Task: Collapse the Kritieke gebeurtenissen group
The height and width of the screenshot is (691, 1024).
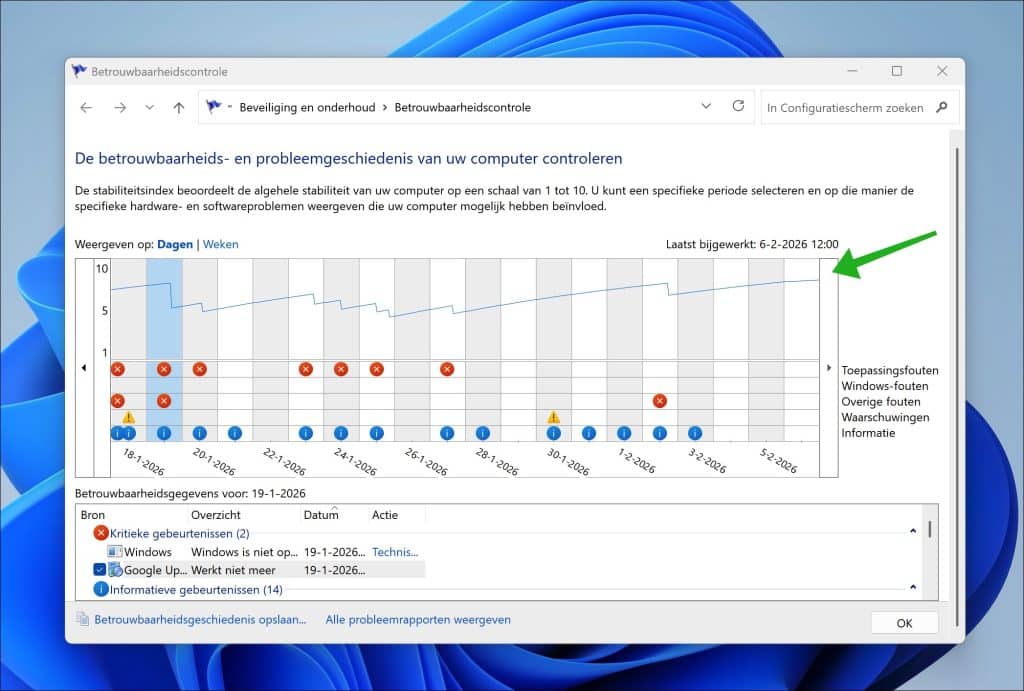Action: (x=912, y=533)
